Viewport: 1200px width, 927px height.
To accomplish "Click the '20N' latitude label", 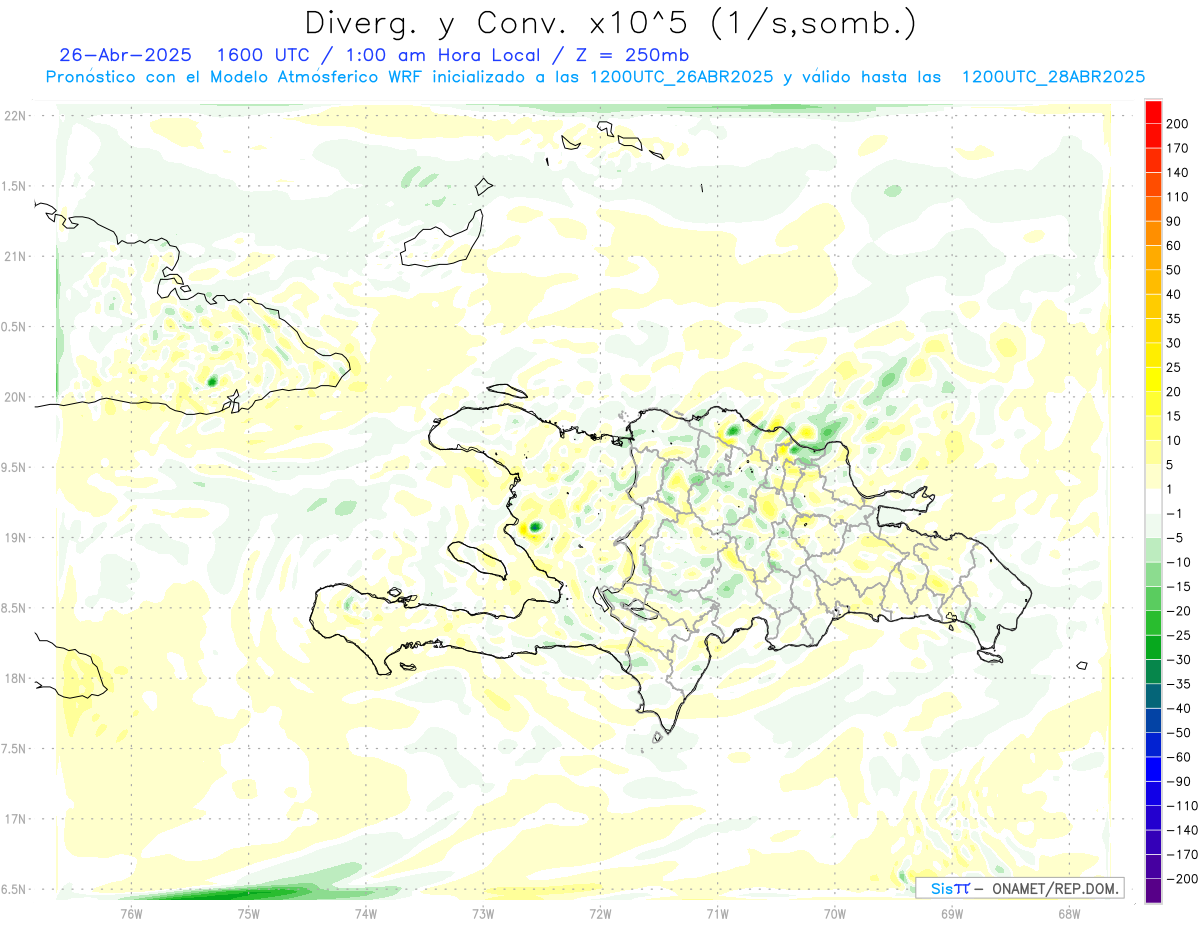I will point(15,397).
